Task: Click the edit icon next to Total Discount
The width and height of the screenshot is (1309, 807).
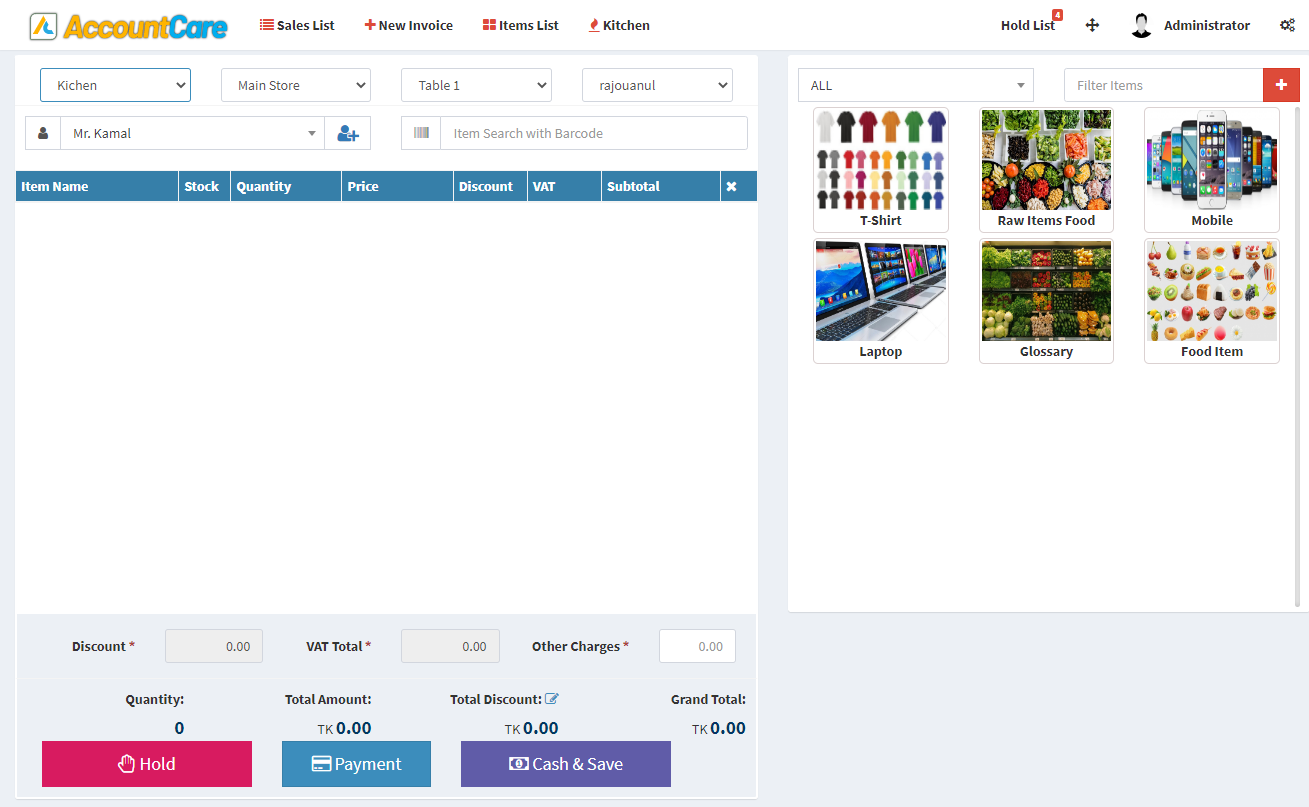Action: click(554, 698)
